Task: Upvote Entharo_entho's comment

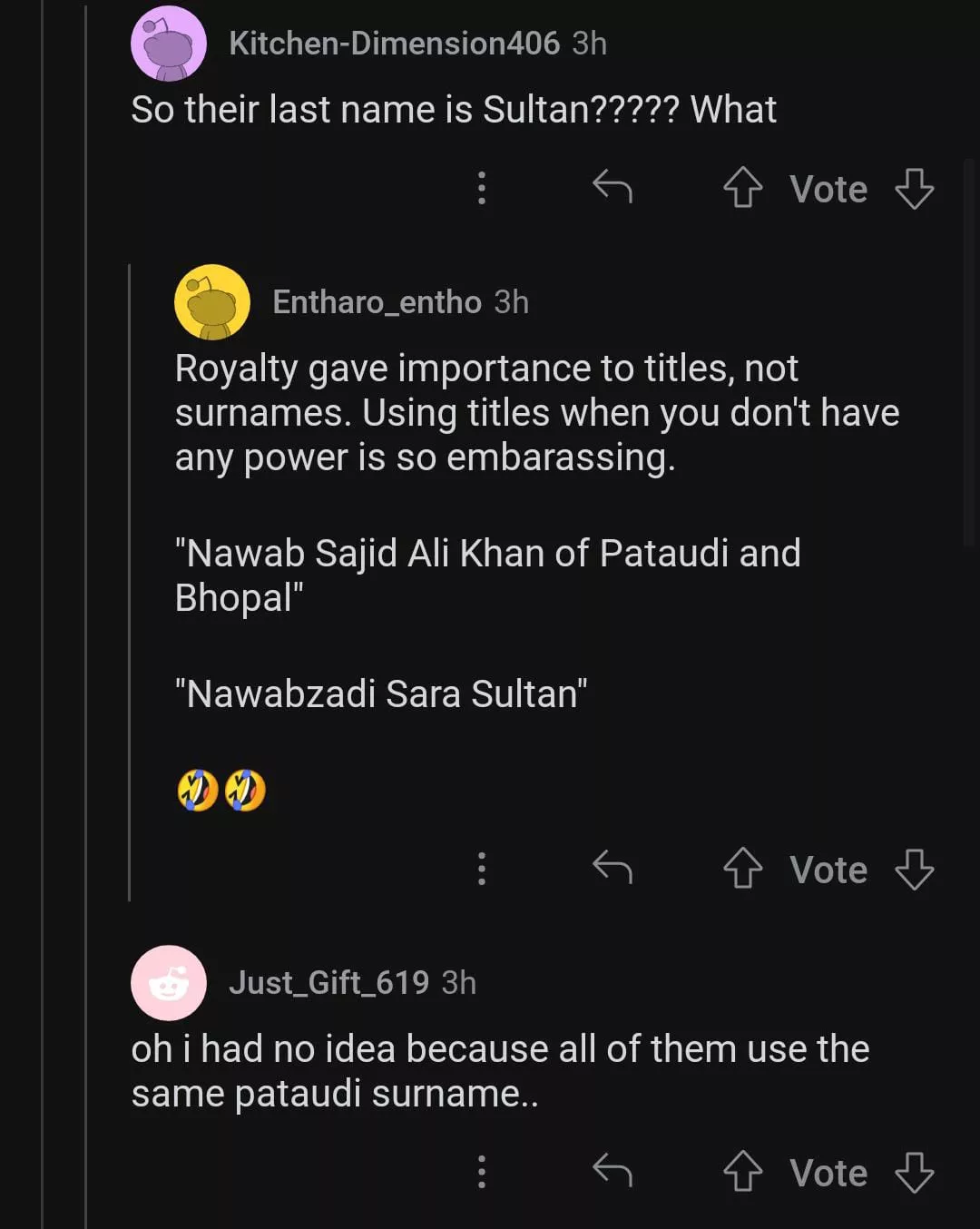Action: click(x=742, y=869)
